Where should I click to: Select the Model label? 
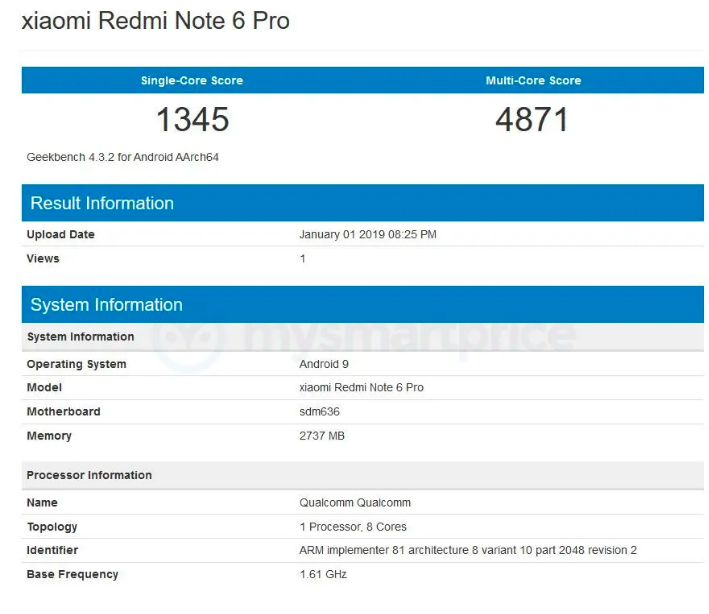click(44, 387)
